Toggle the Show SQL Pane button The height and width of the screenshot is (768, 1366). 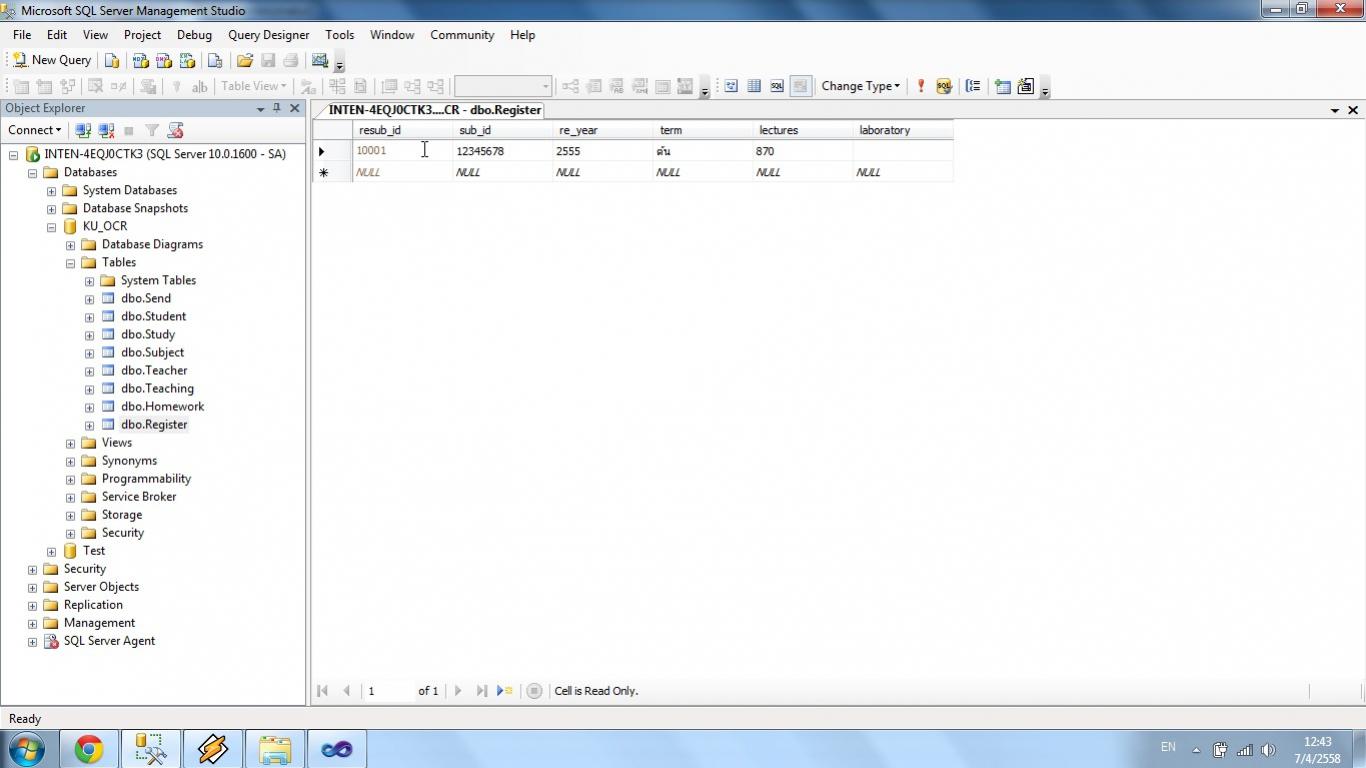pos(777,86)
